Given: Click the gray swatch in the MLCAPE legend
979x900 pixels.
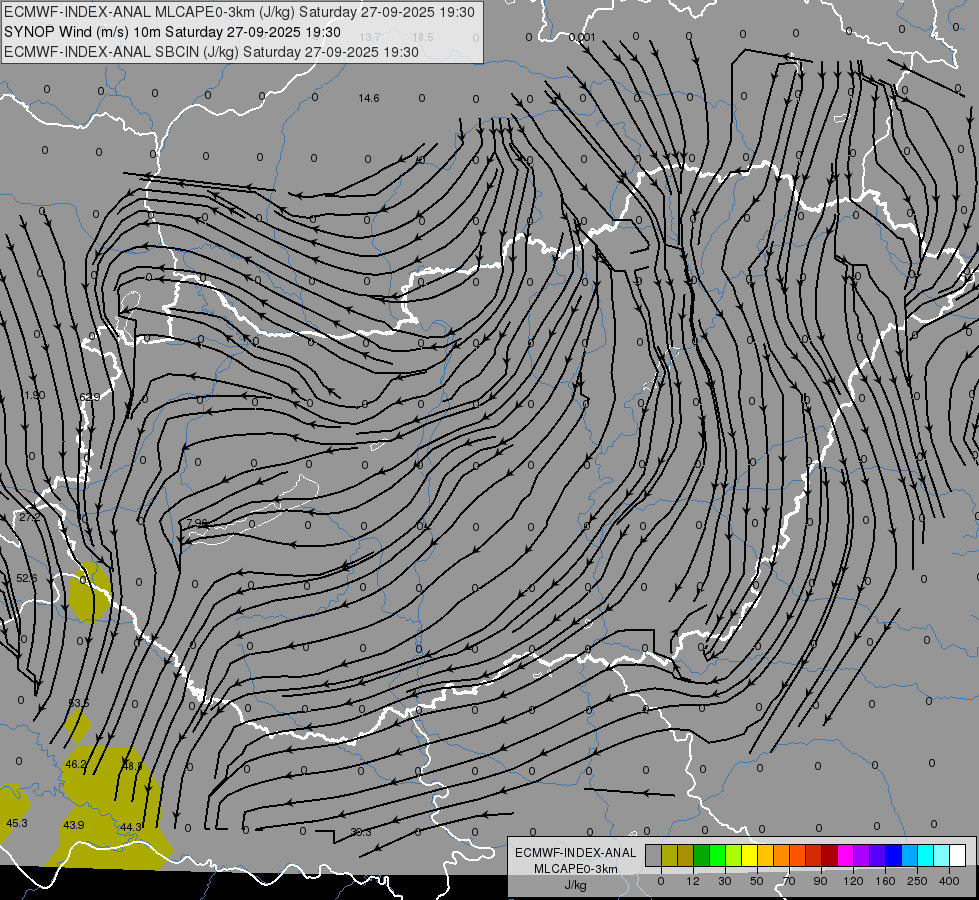Looking at the screenshot, I should [x=653, y=855].
